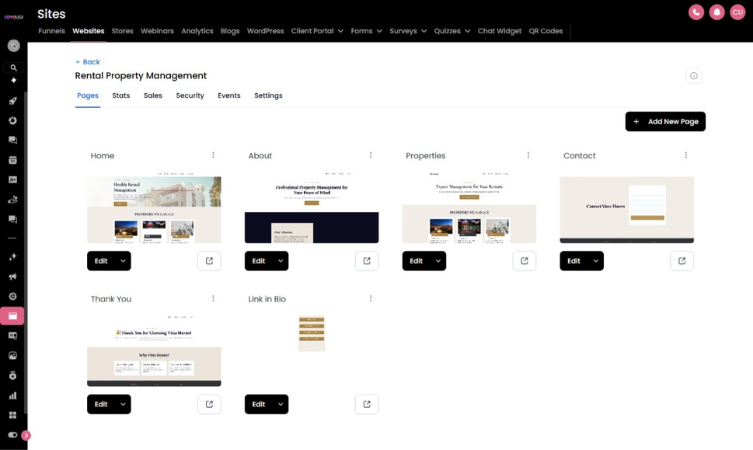Switch to the Stats tab
The image size is (753, 450).
coord(121,96)
